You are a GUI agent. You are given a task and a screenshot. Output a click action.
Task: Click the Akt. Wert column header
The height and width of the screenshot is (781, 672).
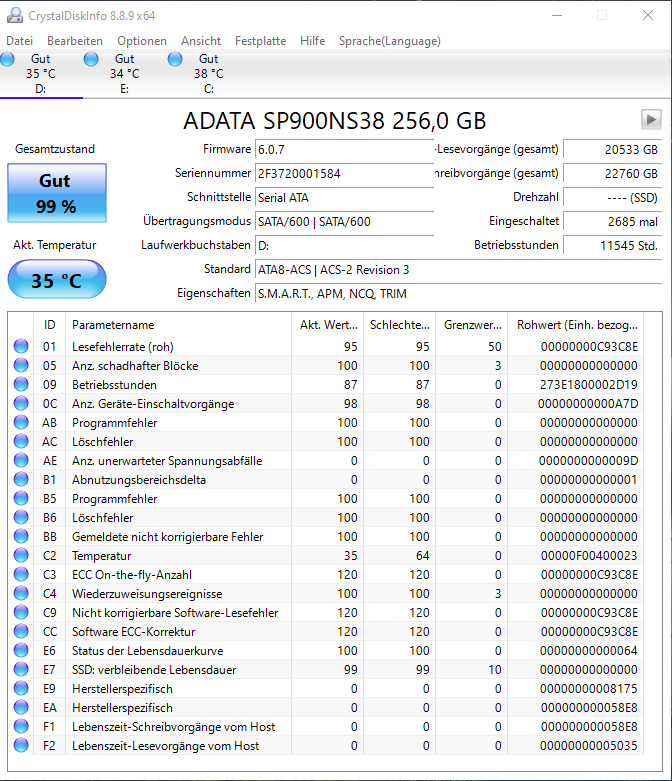pos(327,325)
